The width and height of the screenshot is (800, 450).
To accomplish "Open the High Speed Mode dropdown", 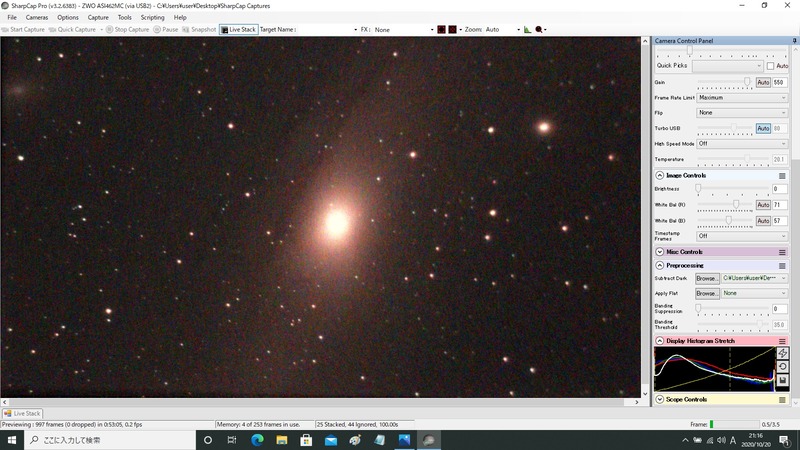I will (742, 144).
